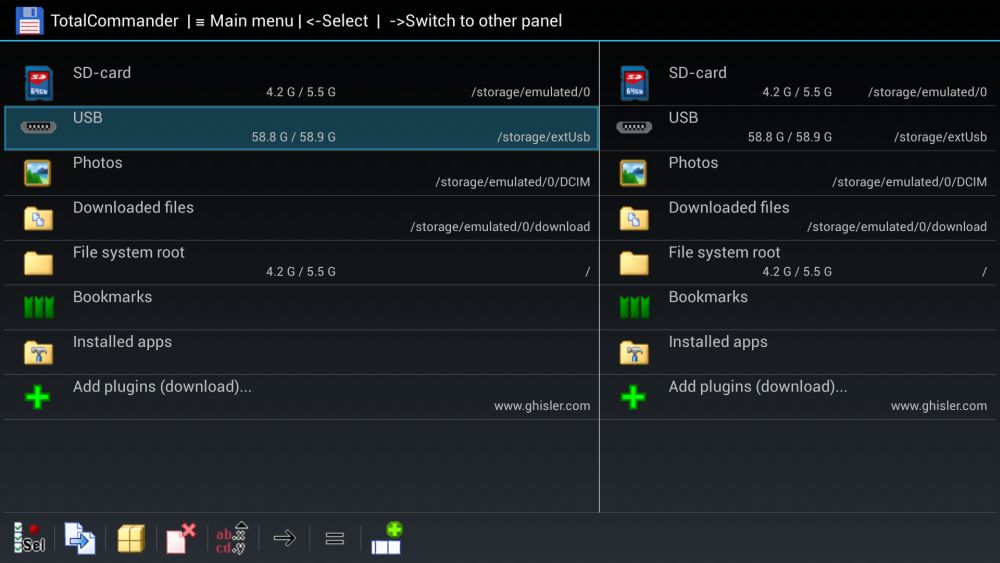The width and height of the screenshot is (1000, 563).
Task: Open Downloaded files in the left panel
Action: pos(302,218)
